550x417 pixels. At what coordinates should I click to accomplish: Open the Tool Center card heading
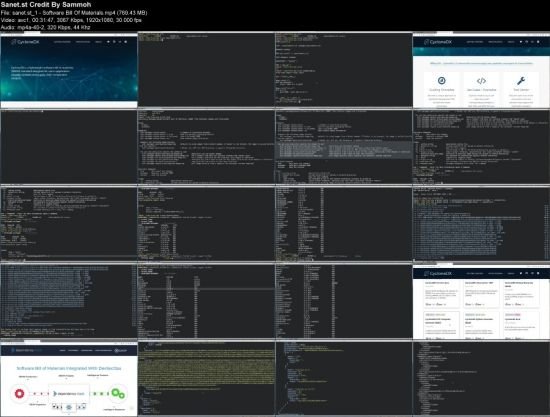tap(521, 90)
